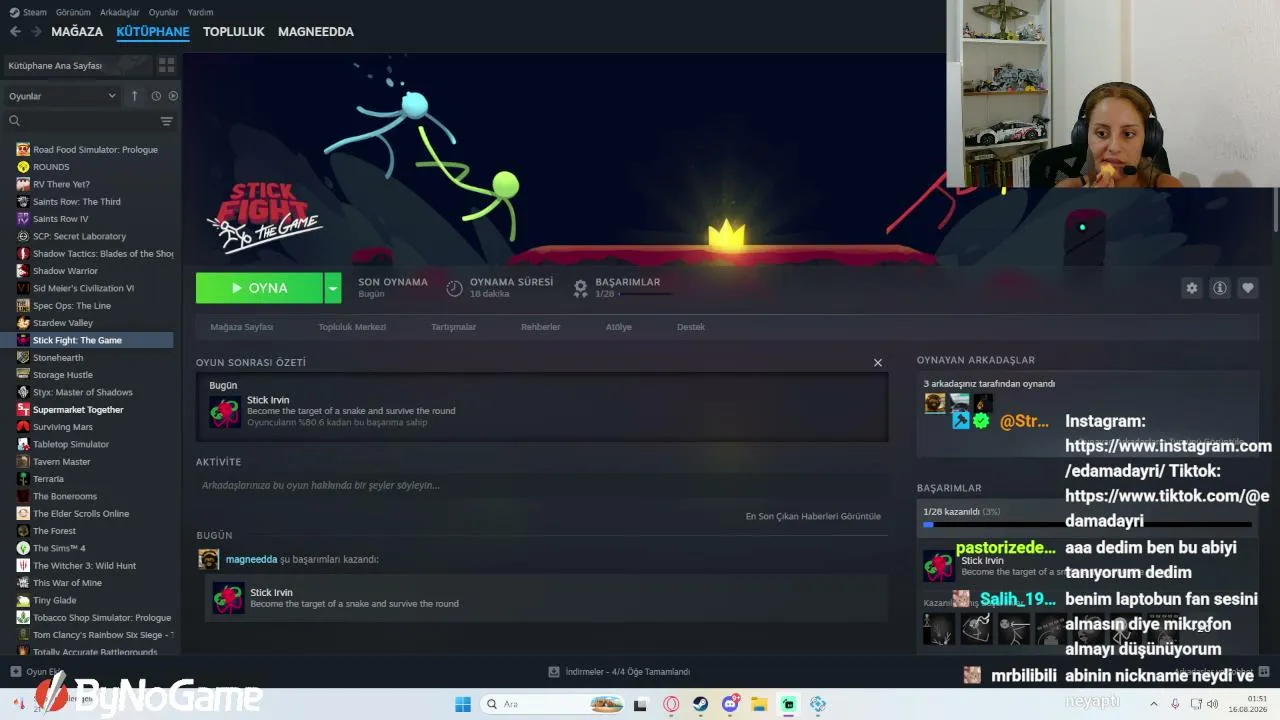Open the Mağaza Sayfası link

tap(241, 327)
